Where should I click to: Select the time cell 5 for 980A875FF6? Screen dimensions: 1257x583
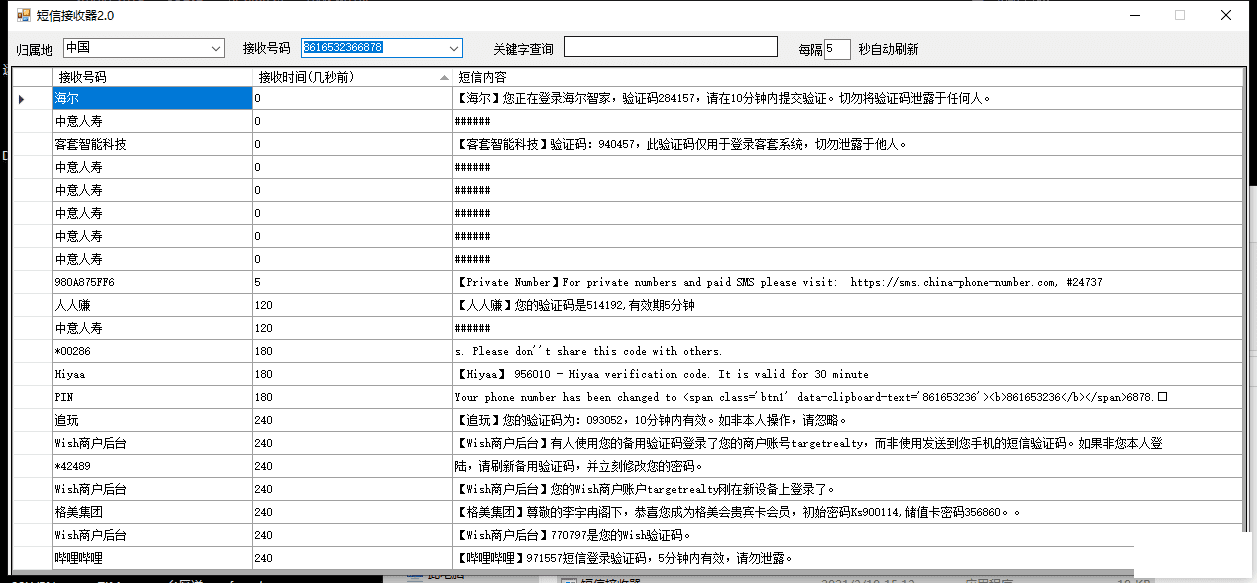point(352,282)
